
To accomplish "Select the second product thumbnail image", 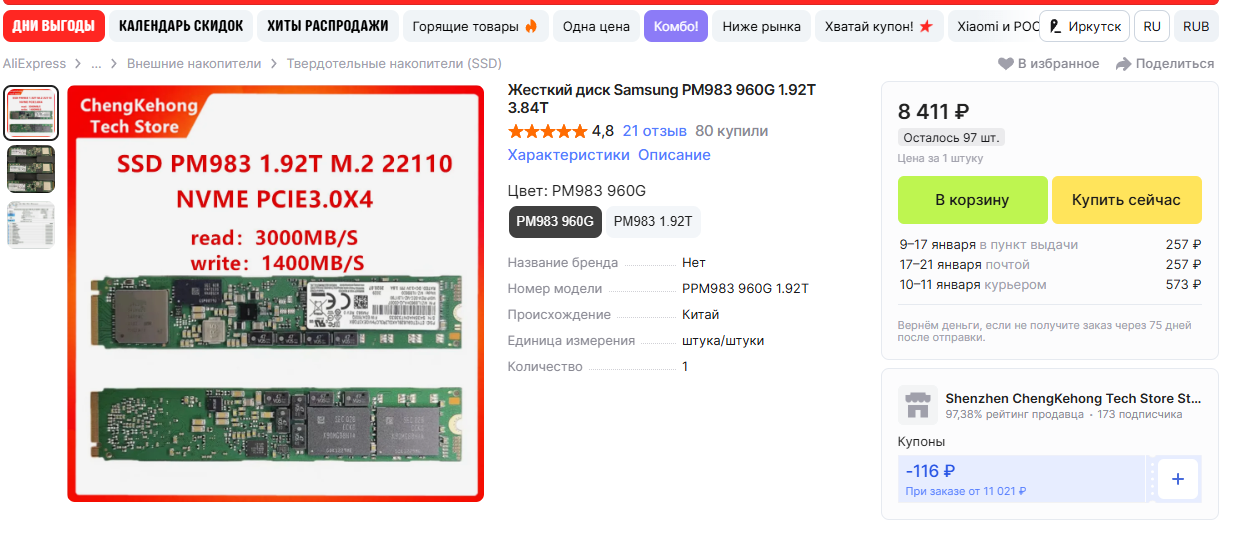I will coord(31,169).
